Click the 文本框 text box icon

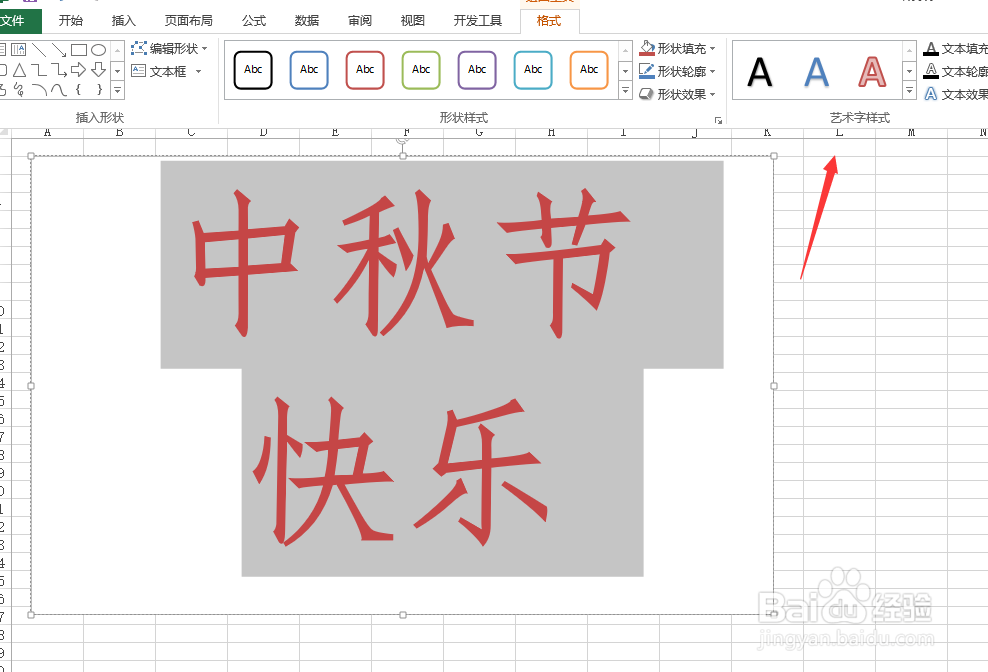coord(139,71)
